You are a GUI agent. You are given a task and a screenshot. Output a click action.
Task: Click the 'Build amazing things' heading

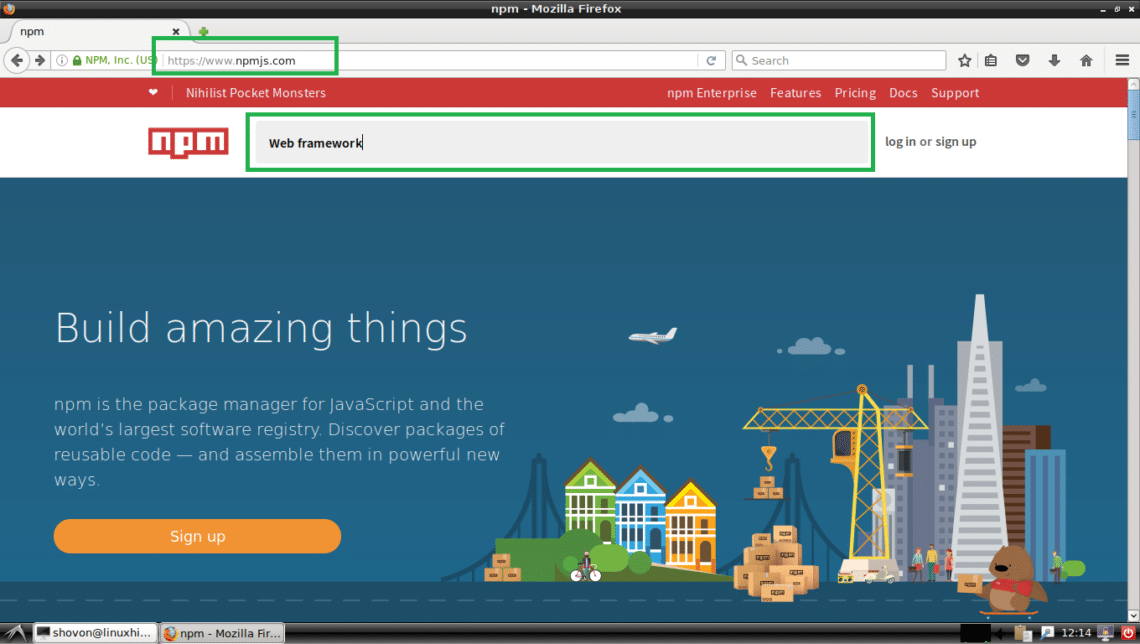pos(261,329)
